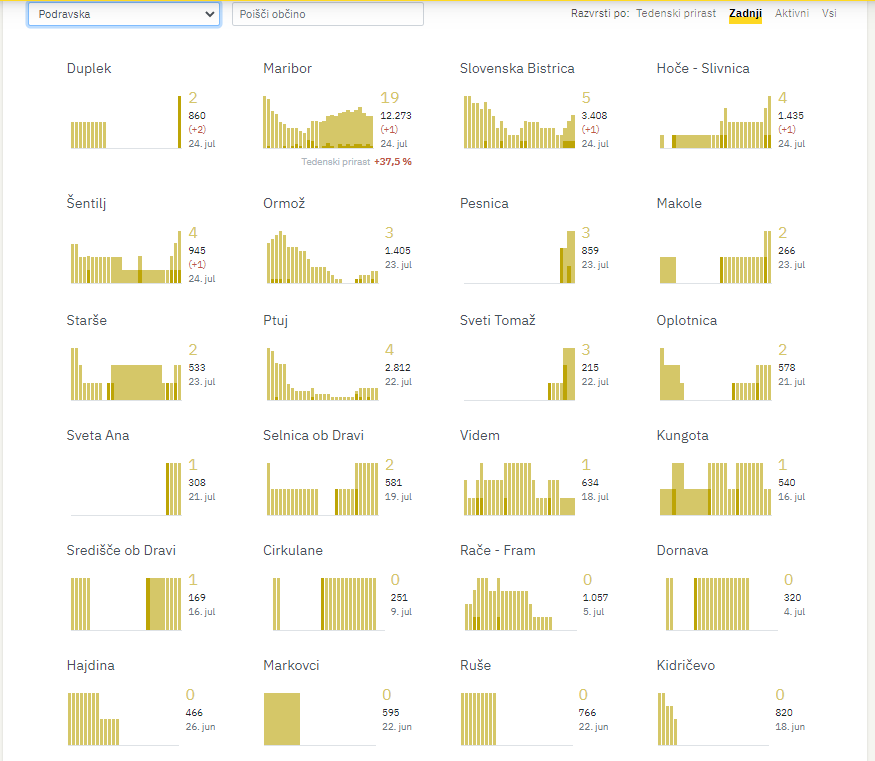Click the Maribor bar chart
The image size is (875, 761).
point(318,122)
